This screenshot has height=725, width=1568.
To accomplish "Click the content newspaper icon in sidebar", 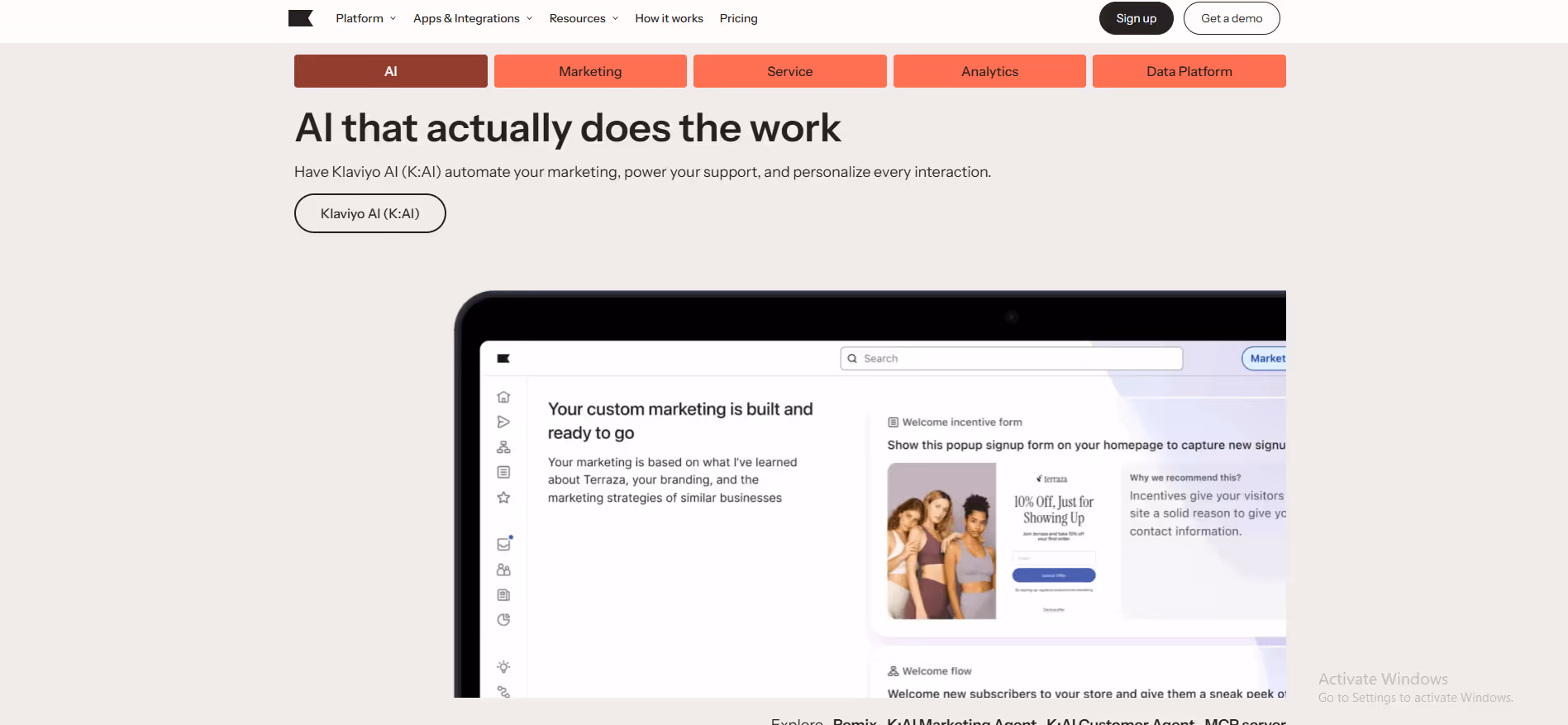I will [x=503, y=595].
